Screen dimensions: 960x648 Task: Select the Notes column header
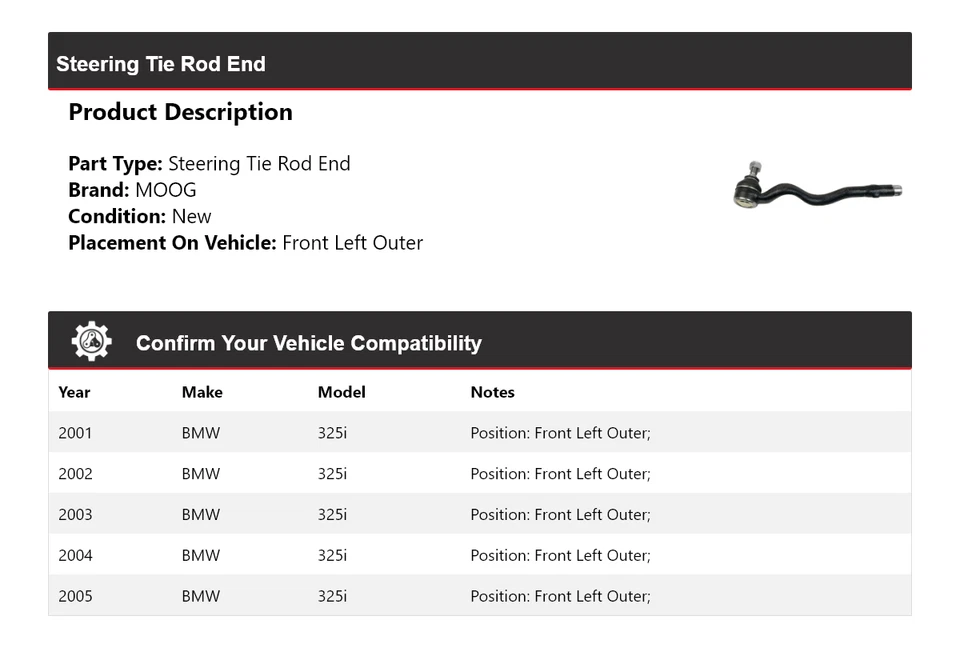coord(492,392)
